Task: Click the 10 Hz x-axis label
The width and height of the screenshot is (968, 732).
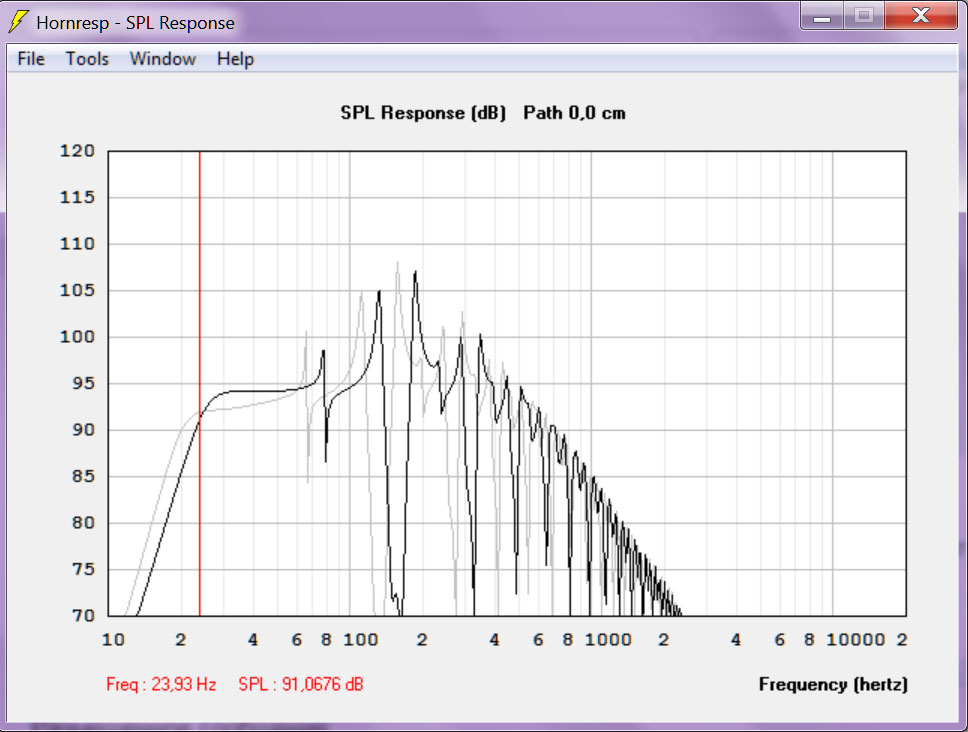Action: 113,639
